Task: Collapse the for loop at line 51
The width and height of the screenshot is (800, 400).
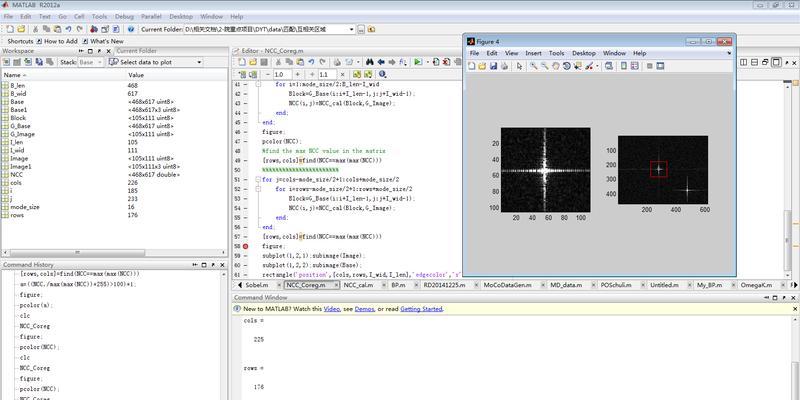Action: pos(258,180)
